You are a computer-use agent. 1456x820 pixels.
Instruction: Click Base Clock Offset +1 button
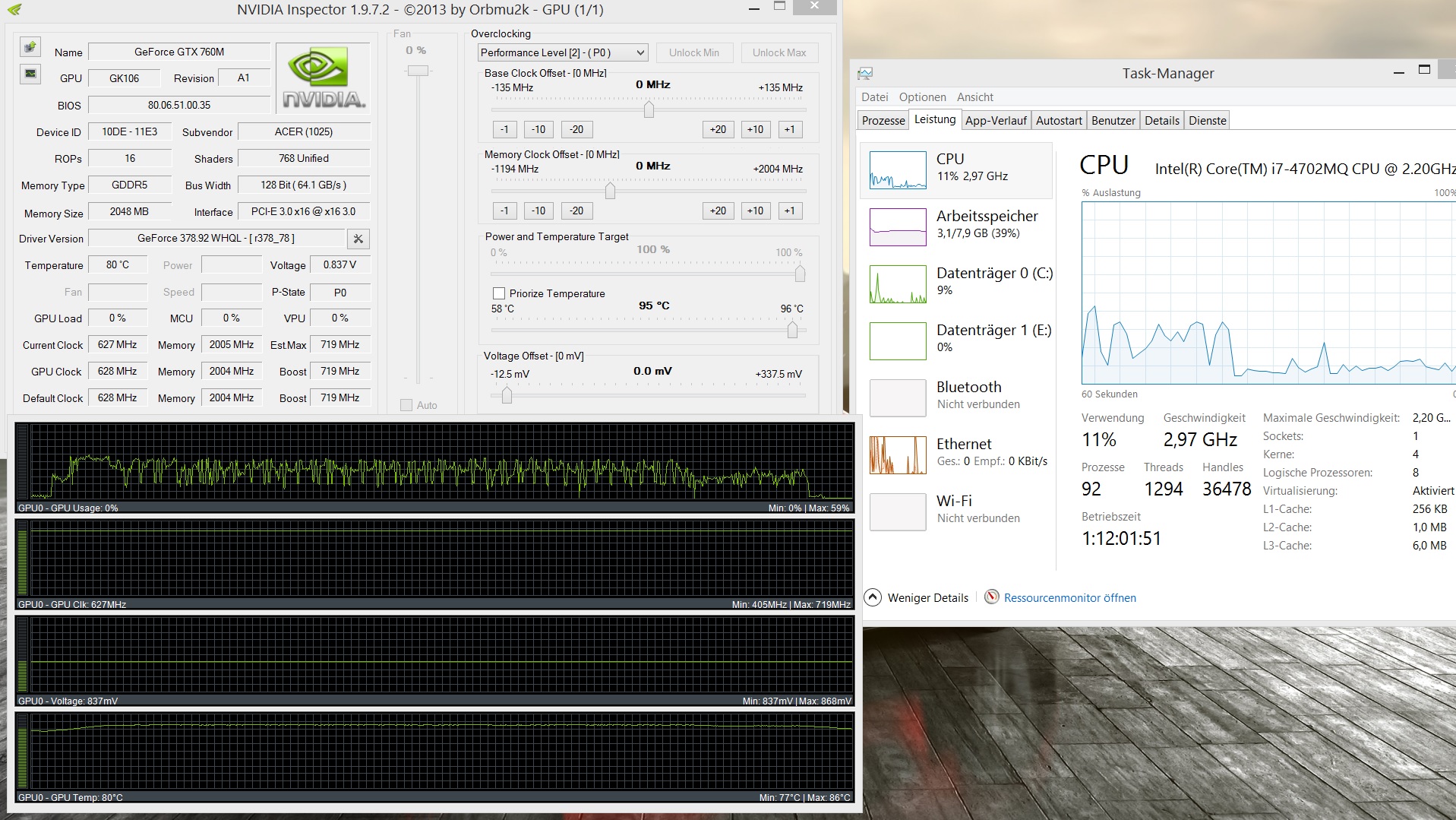790,129
